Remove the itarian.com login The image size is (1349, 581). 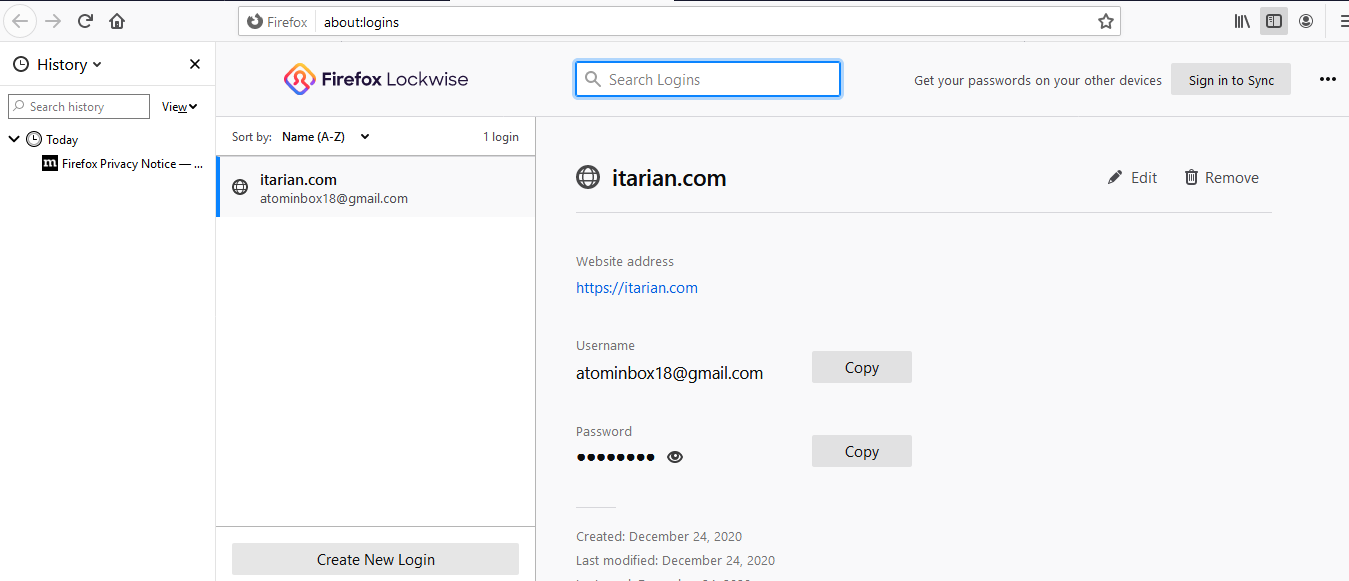1221,177
